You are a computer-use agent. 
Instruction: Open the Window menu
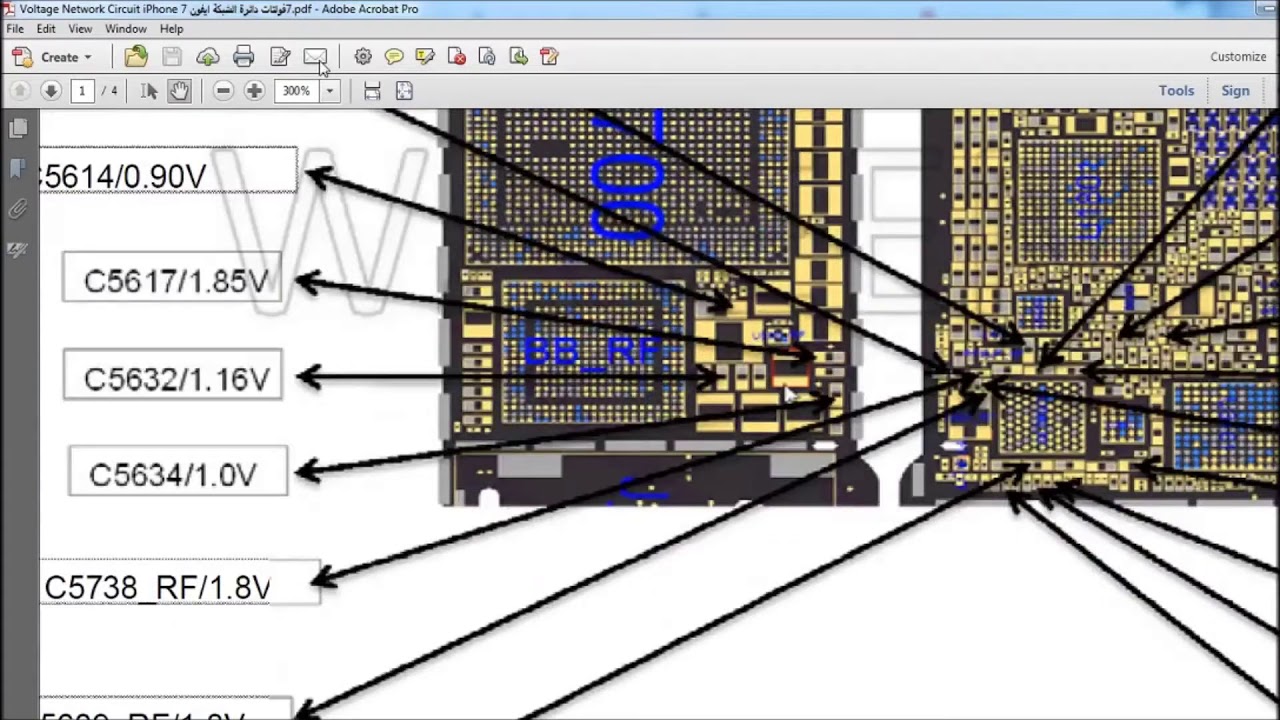click(x=126, y=29)
